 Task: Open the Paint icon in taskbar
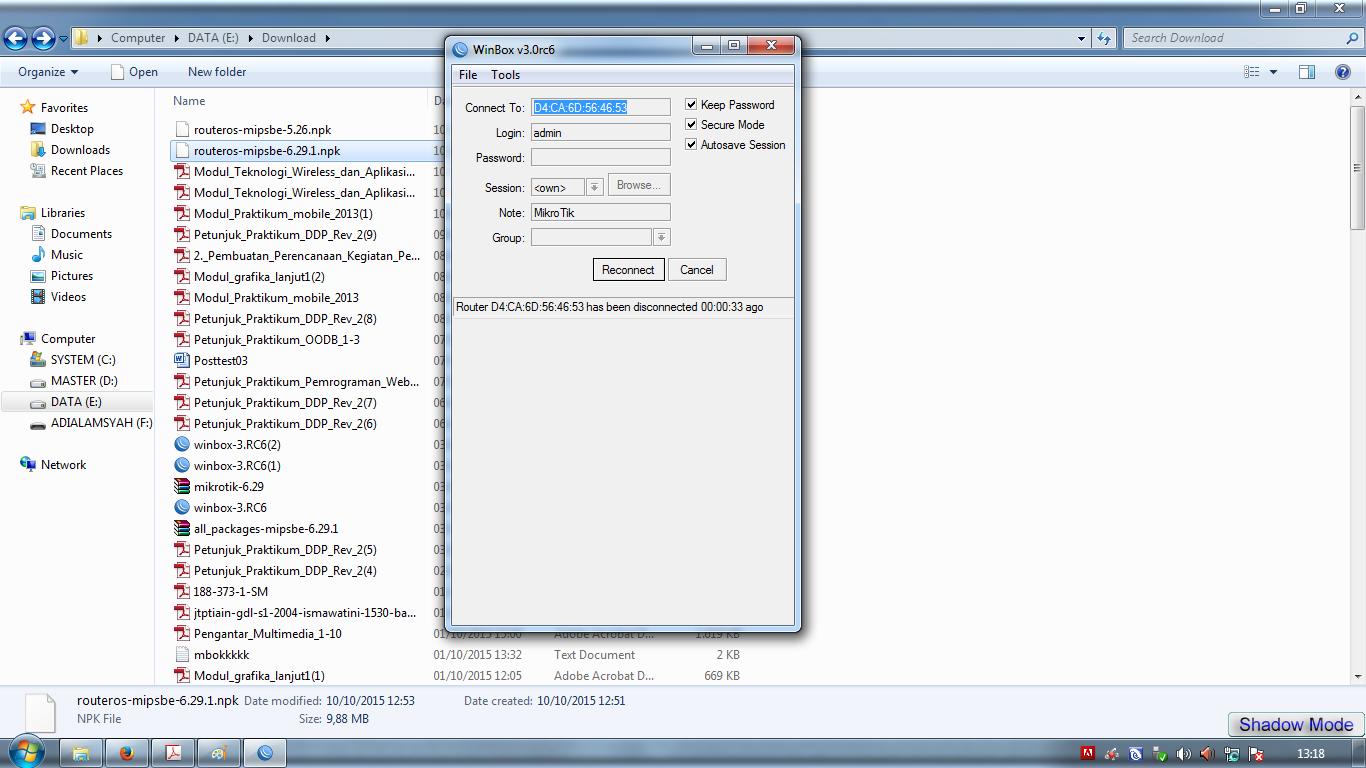[218, 753]
